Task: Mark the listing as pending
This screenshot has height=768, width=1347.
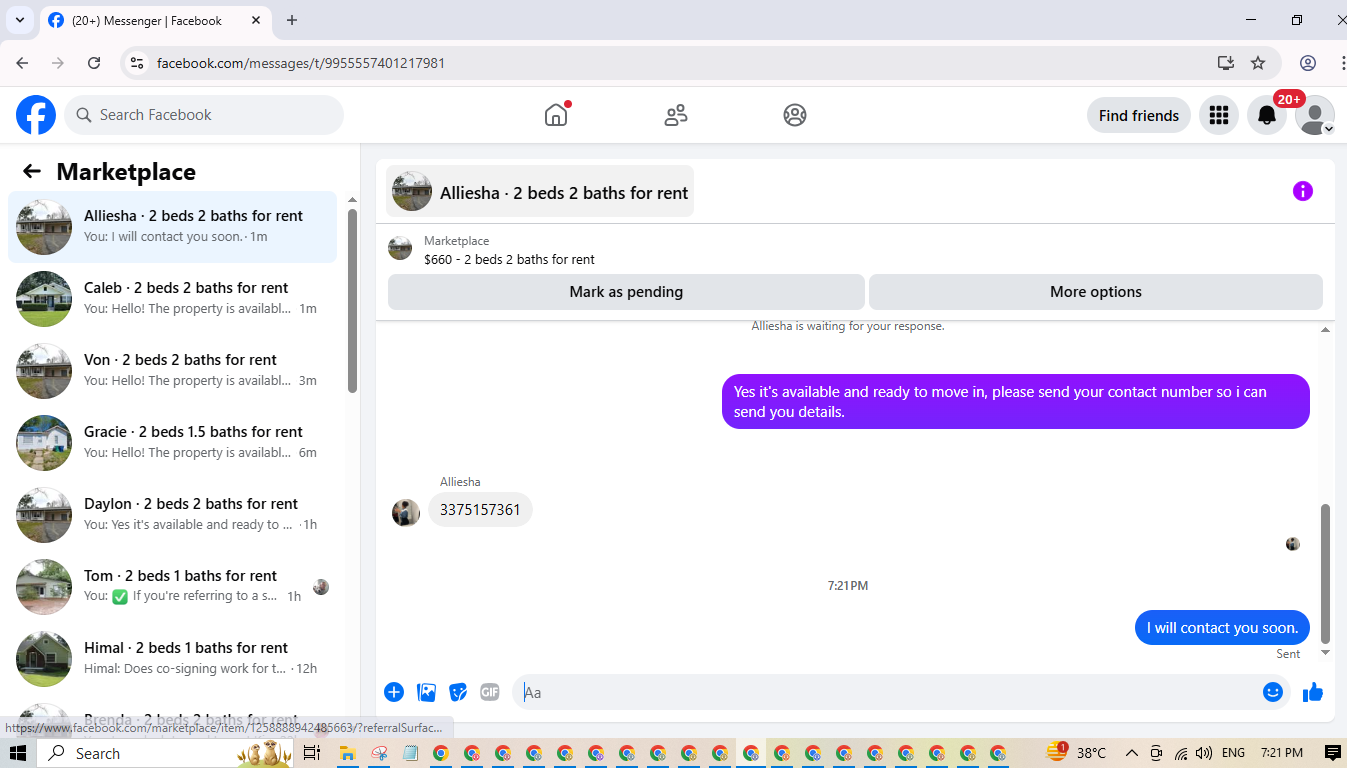Action: (626, 292)
